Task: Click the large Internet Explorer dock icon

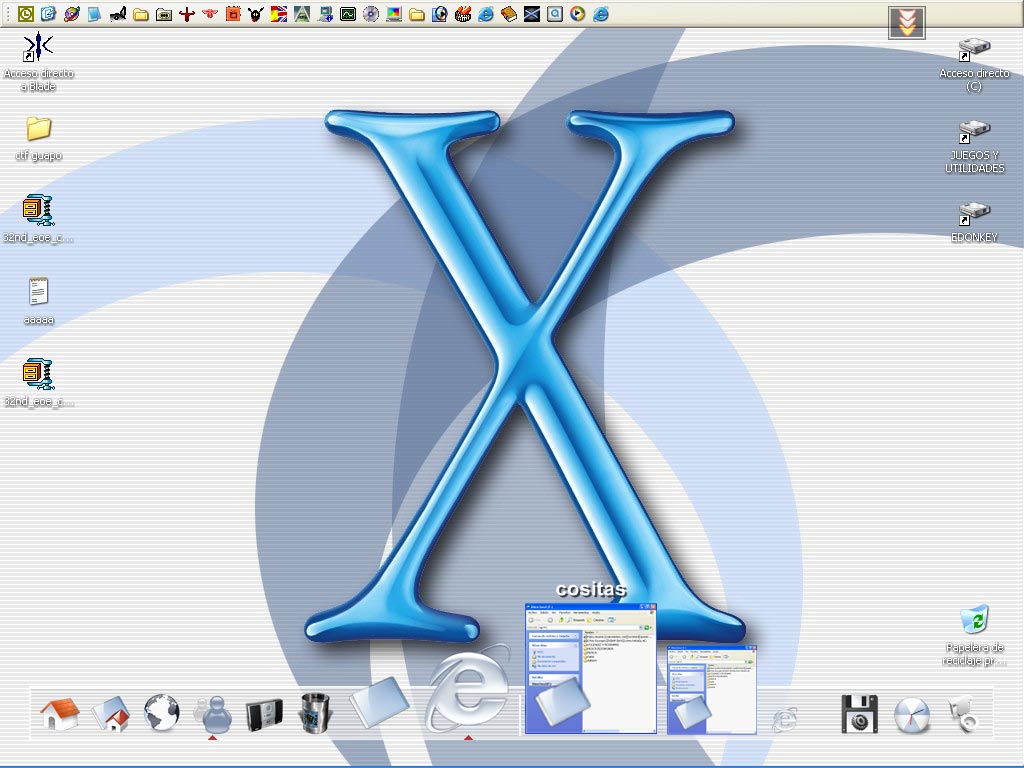Action: point(467,690)
